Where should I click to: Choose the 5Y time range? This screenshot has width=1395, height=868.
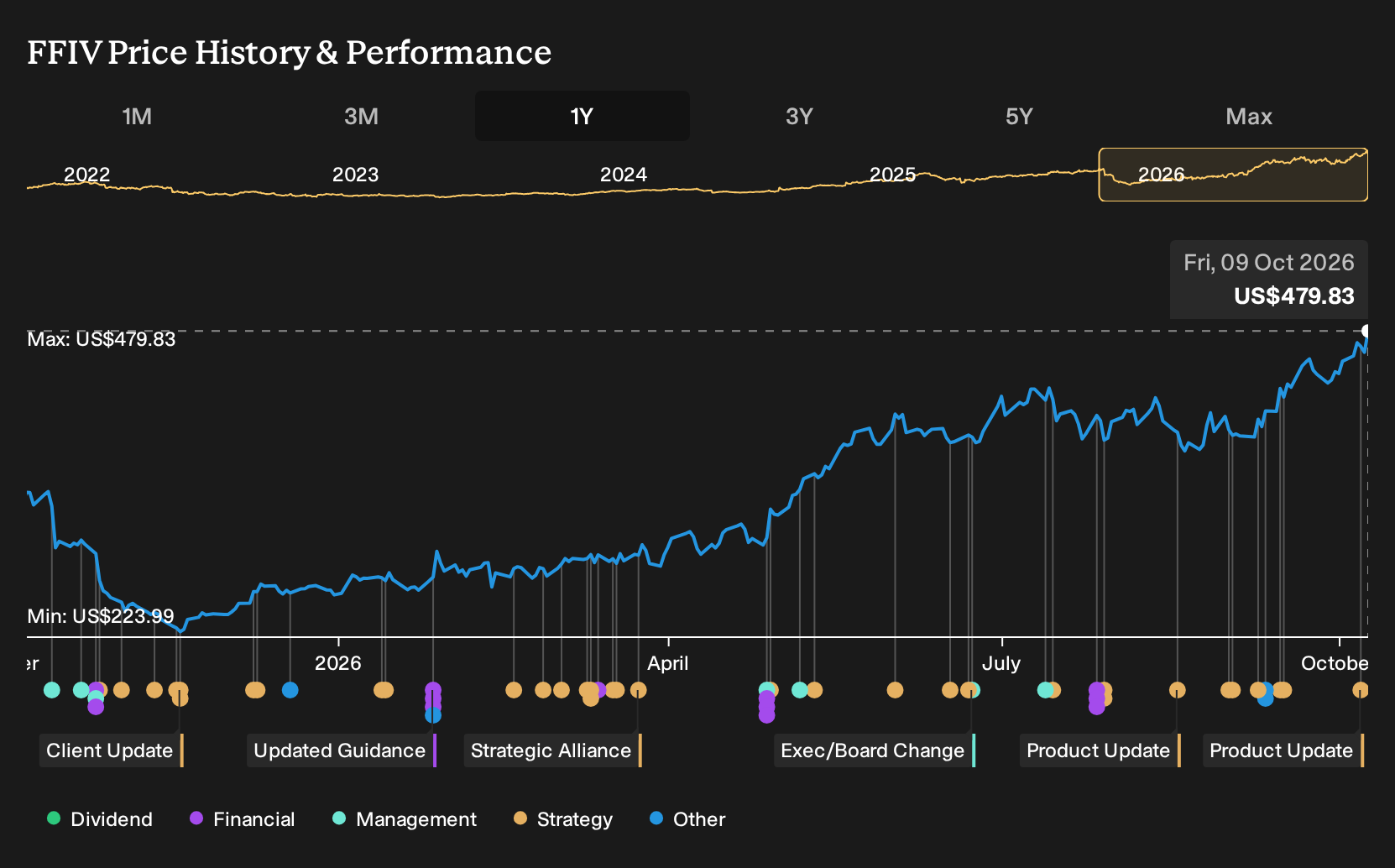click(1019, 116)
